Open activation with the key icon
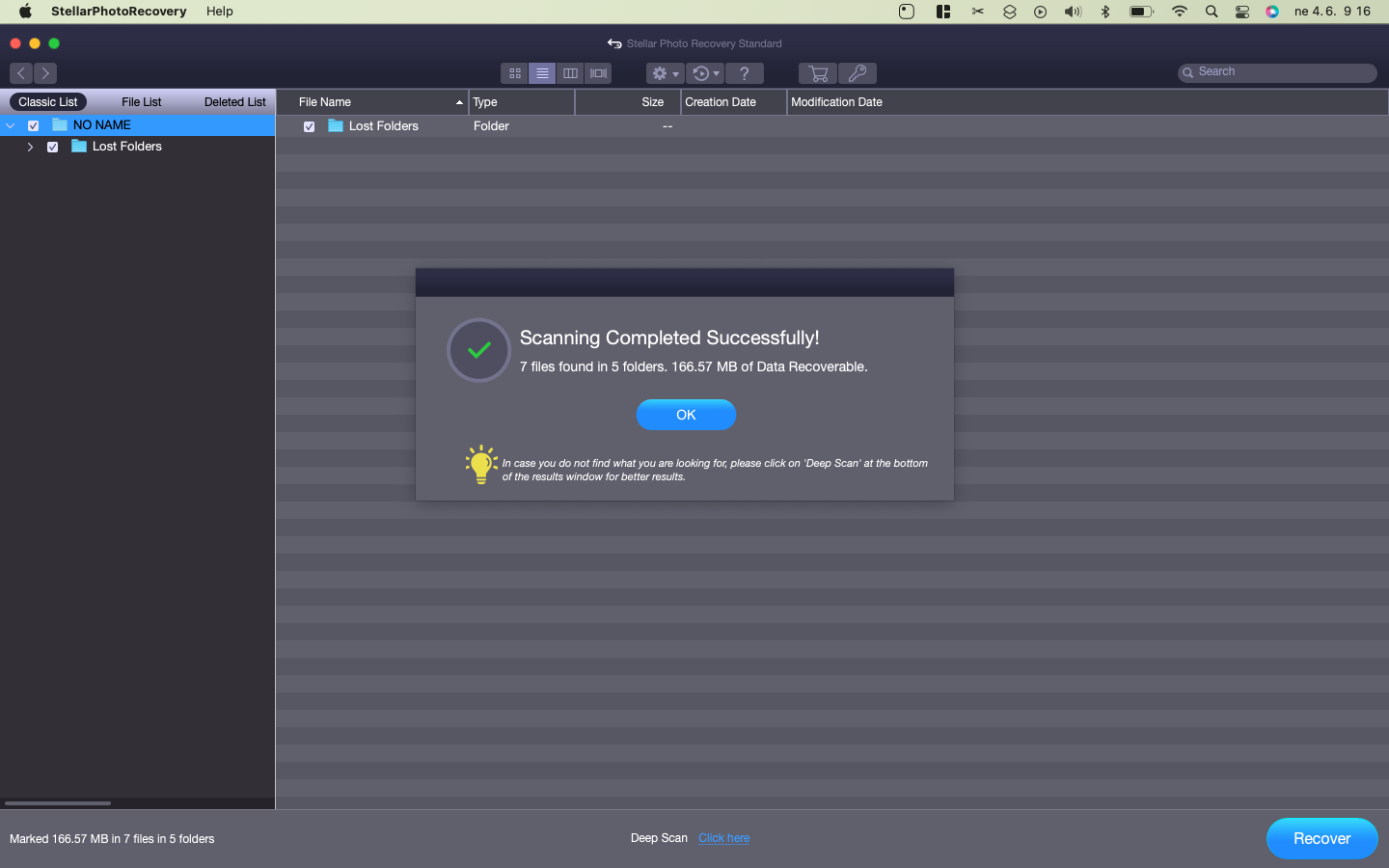 point(858,73)
